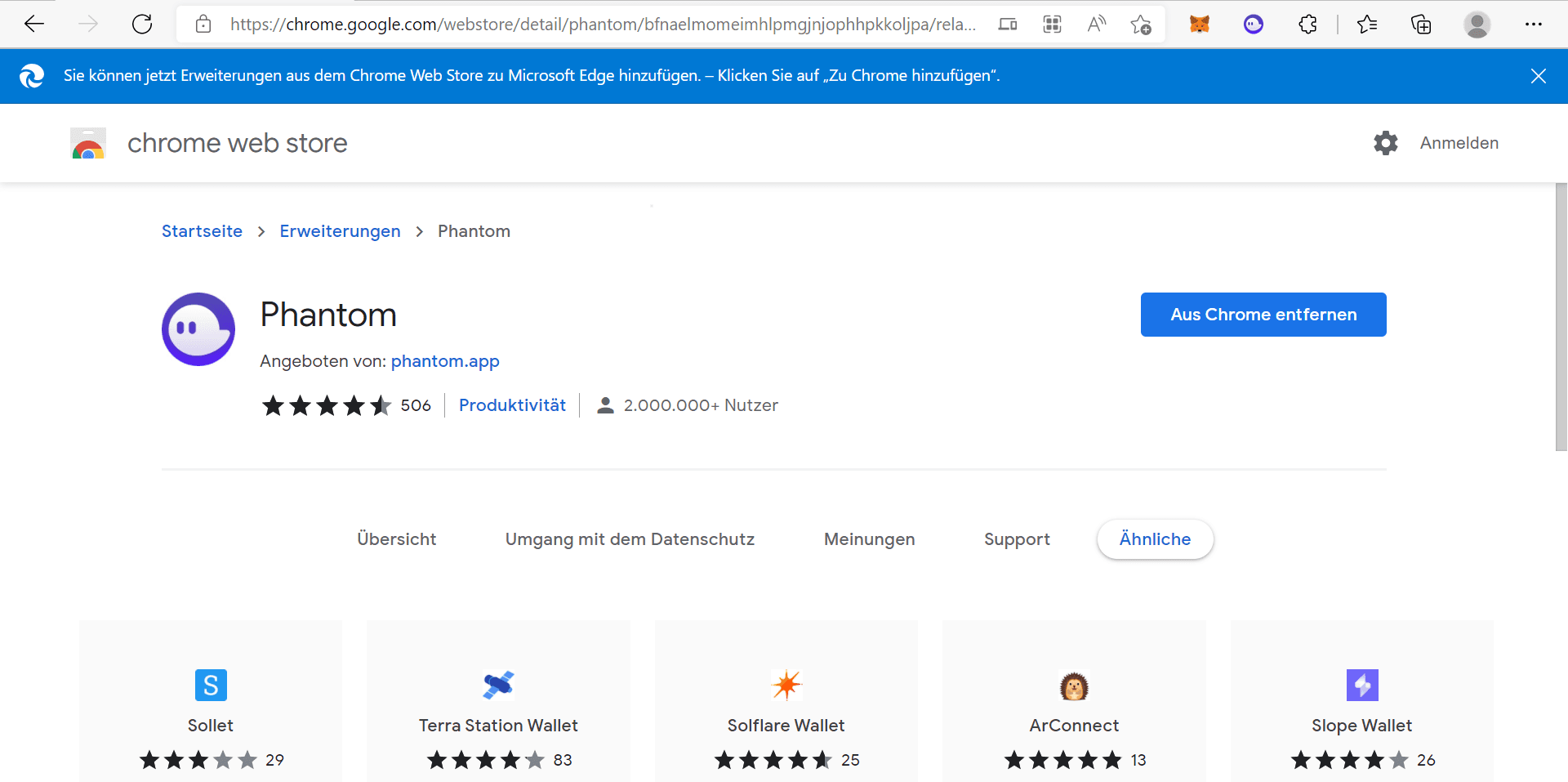Click the MetaMask fox extension icon
The image size is (1568, 782).
[x=1199, y=25]
